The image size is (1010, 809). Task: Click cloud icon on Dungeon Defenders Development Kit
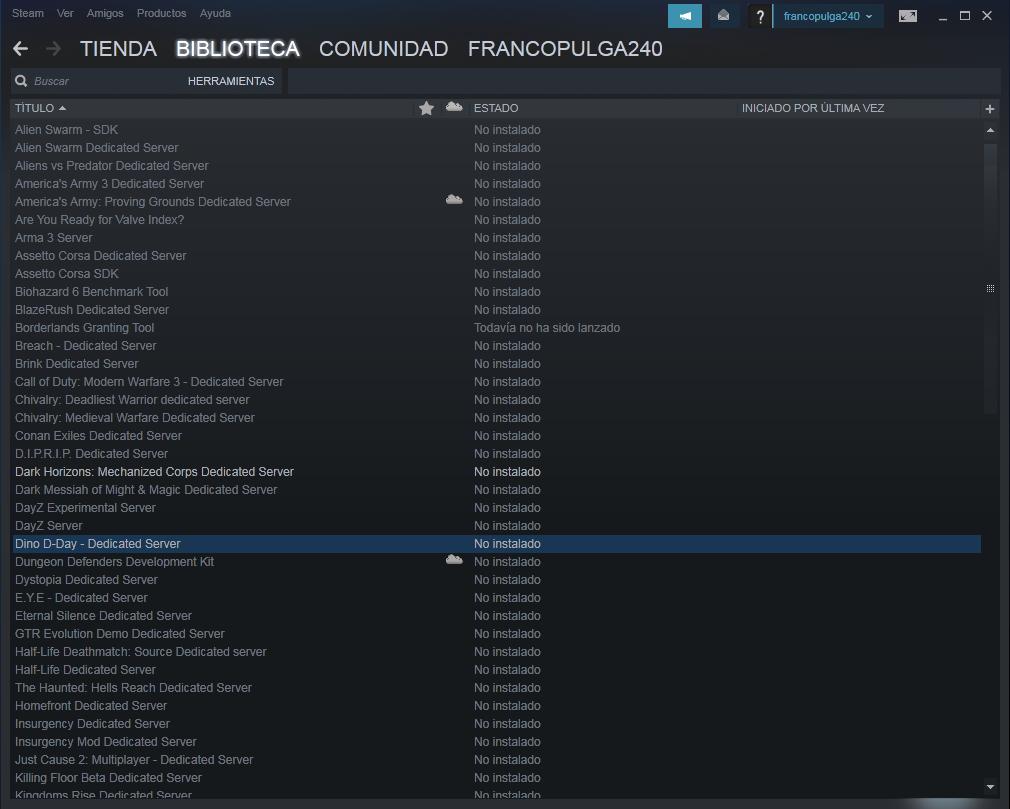coord(454,560)
